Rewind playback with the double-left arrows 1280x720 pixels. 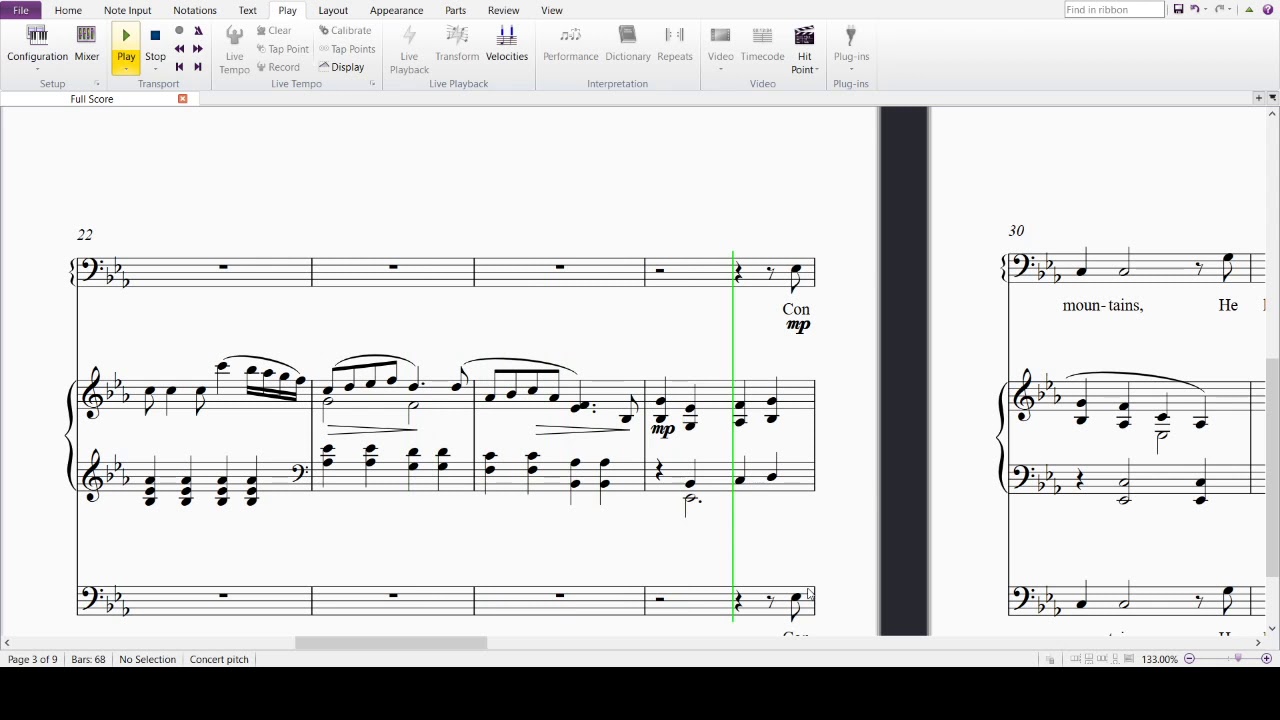179,49
